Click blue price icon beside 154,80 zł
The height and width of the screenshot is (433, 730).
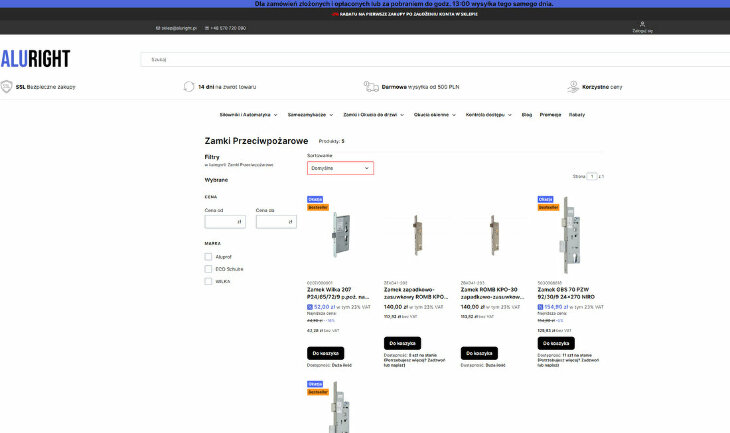pyautogui.click(x=540, y=307)
